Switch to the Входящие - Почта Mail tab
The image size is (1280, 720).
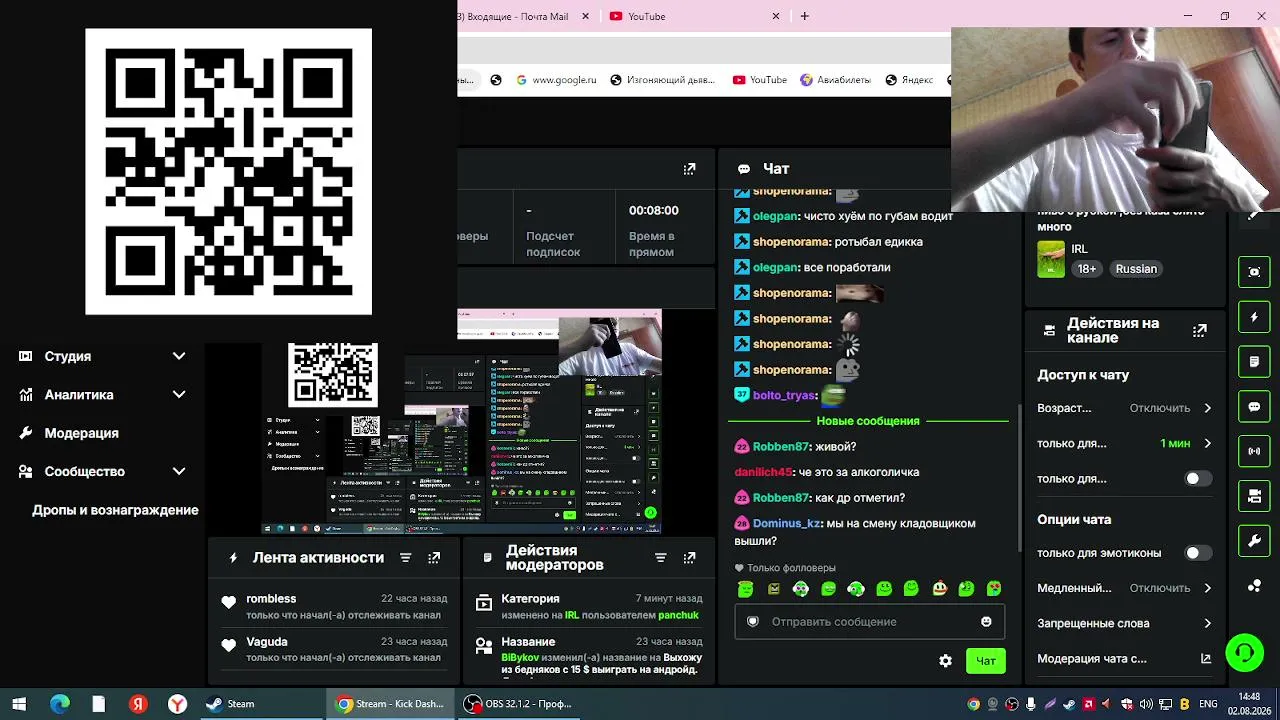[525, 16]
